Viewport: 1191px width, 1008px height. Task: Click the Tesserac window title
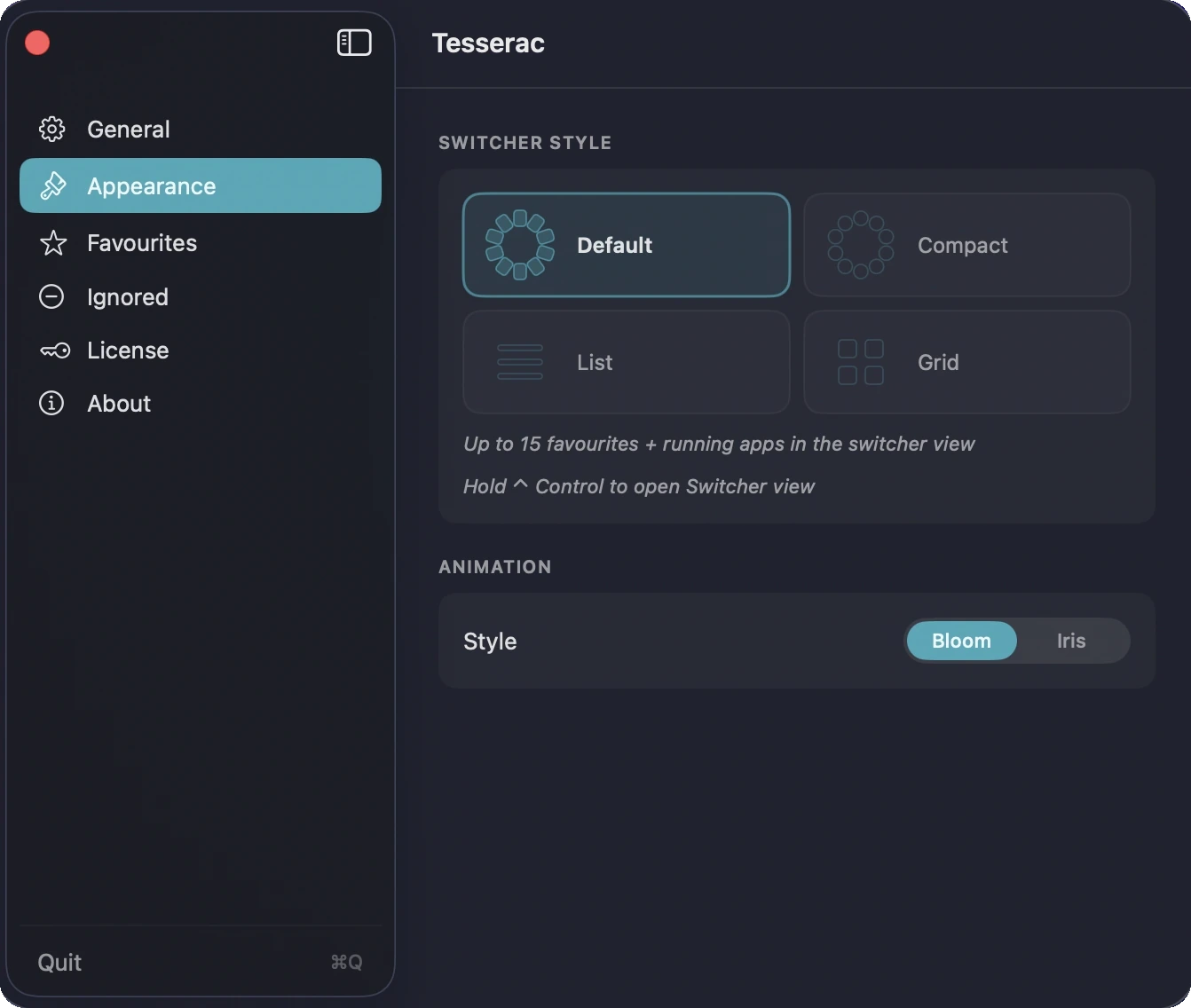pyautogui.click(x=488, y=43)
